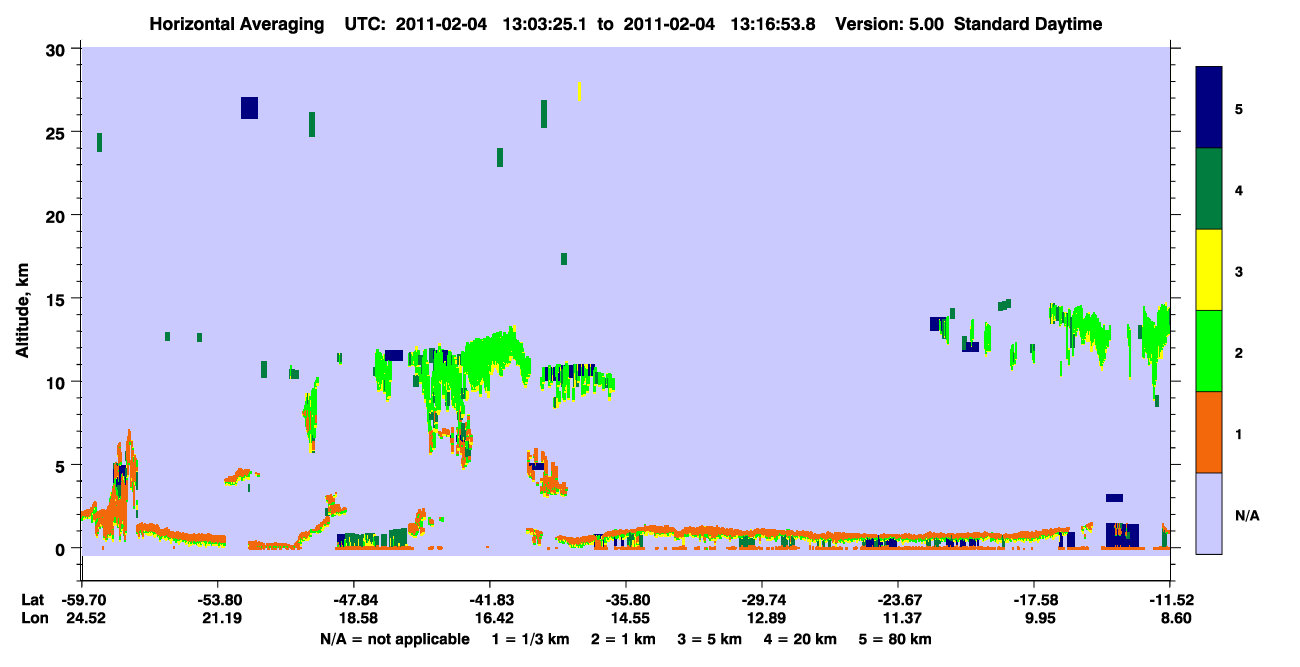Click the '5 = 80 km' legend text
1300x667 pixels.
(893, 639)
